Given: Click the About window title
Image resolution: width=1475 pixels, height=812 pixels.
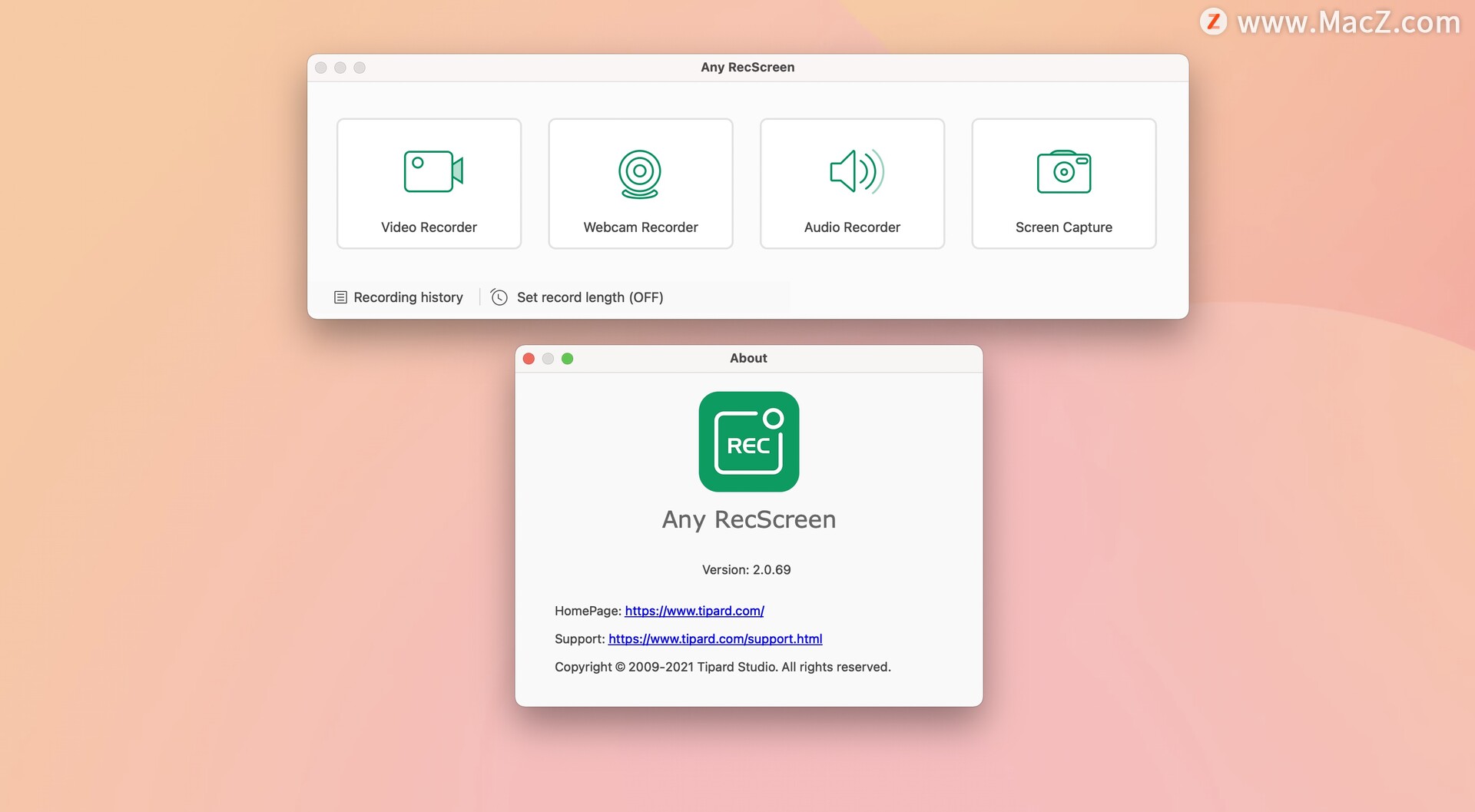Looking at the screenshot, I should [748, 358].
